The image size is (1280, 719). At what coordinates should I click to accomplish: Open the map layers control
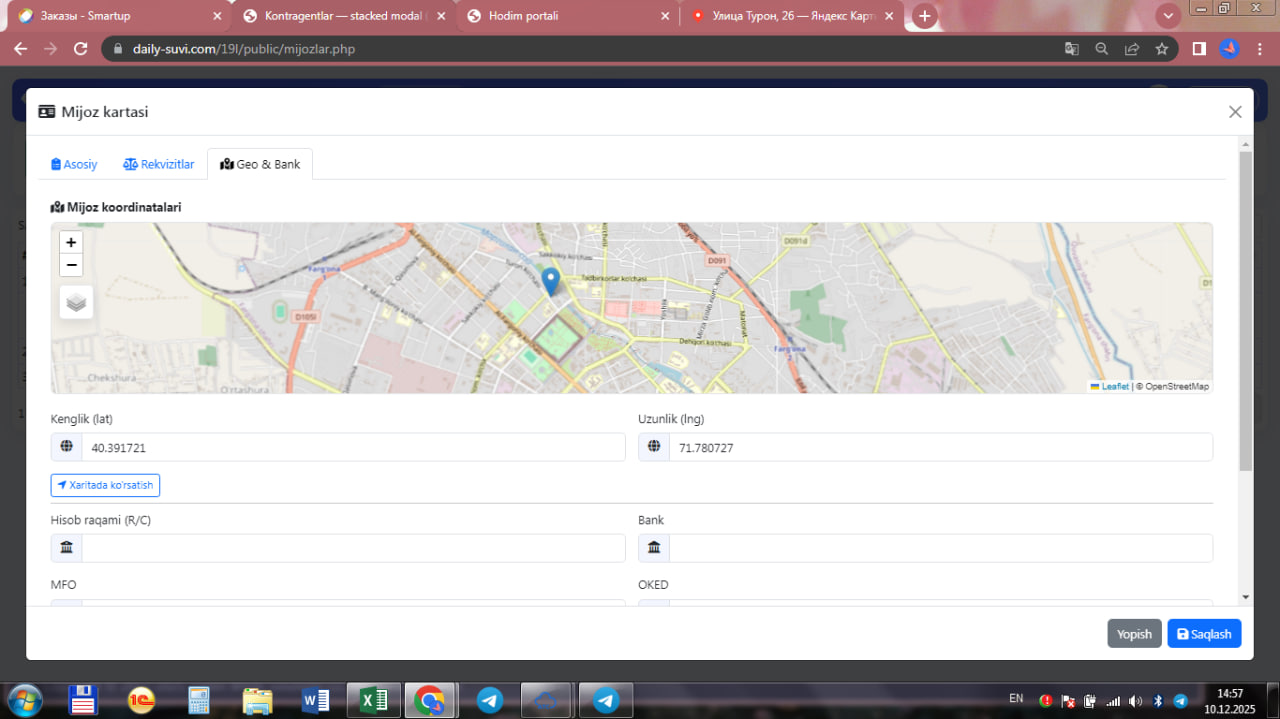pos(76,302)
